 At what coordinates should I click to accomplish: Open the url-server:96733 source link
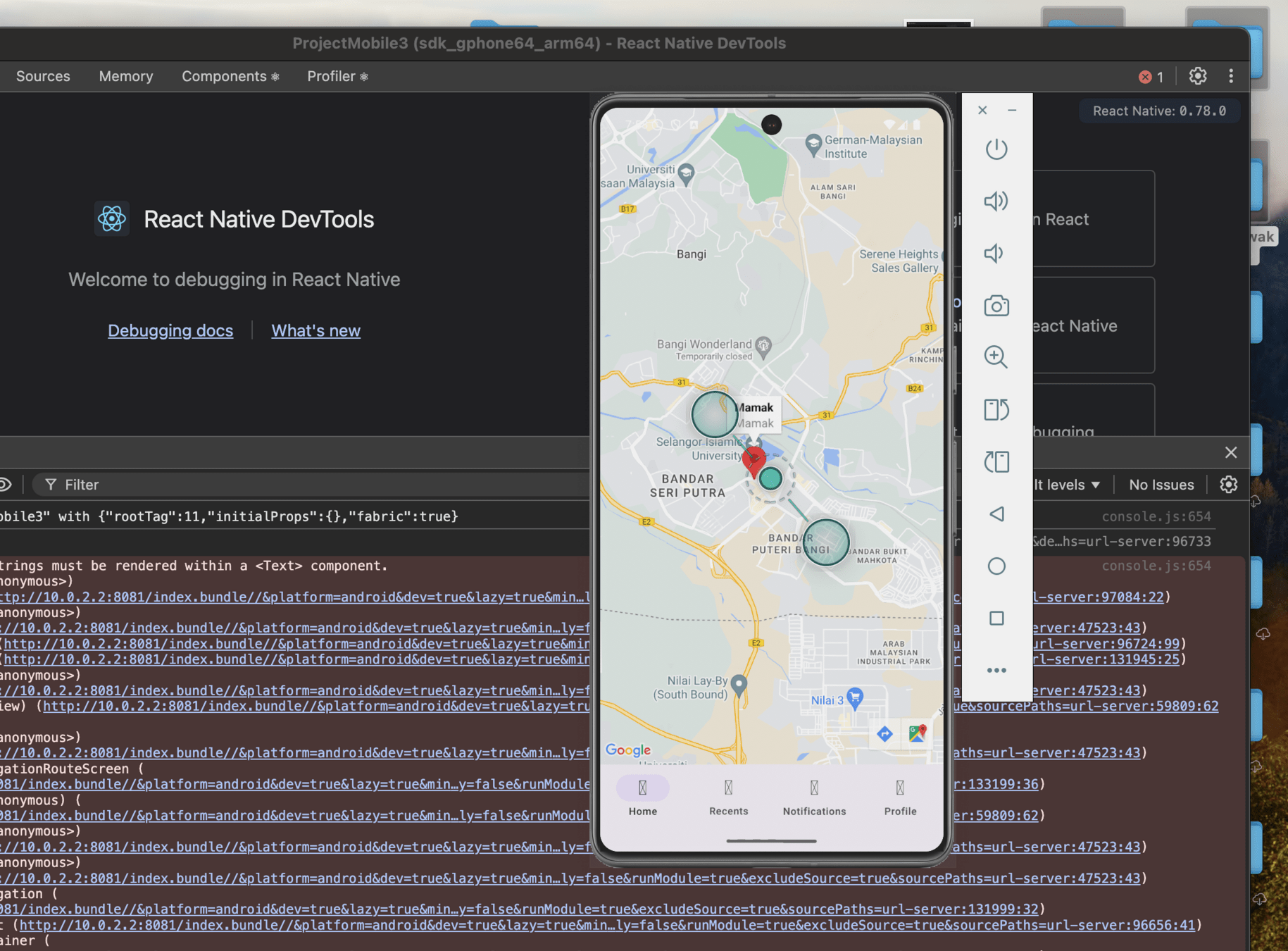click(1122, 542)
